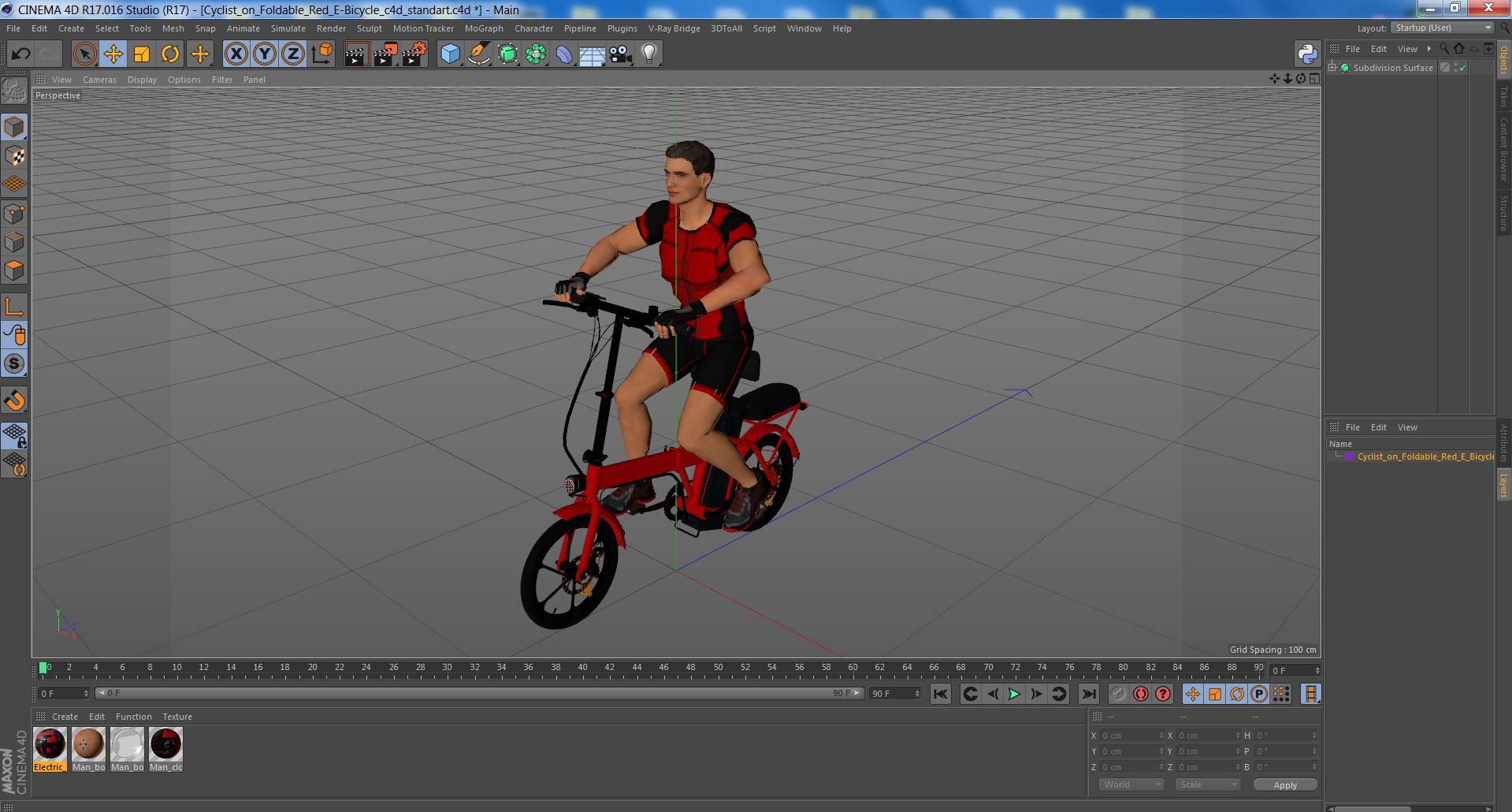
Task: Enable the Axis mode L icon
Action: tap(14, 307)
